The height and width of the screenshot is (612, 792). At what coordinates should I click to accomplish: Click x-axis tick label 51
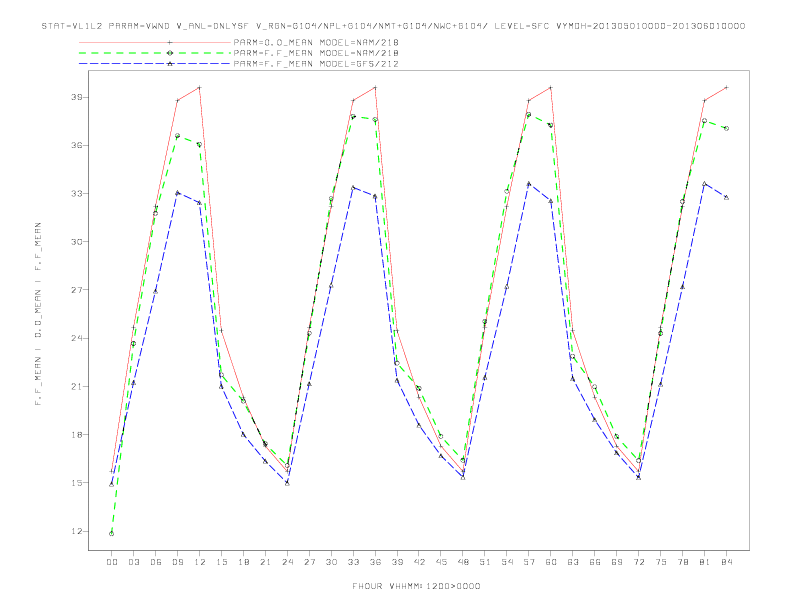485,562
